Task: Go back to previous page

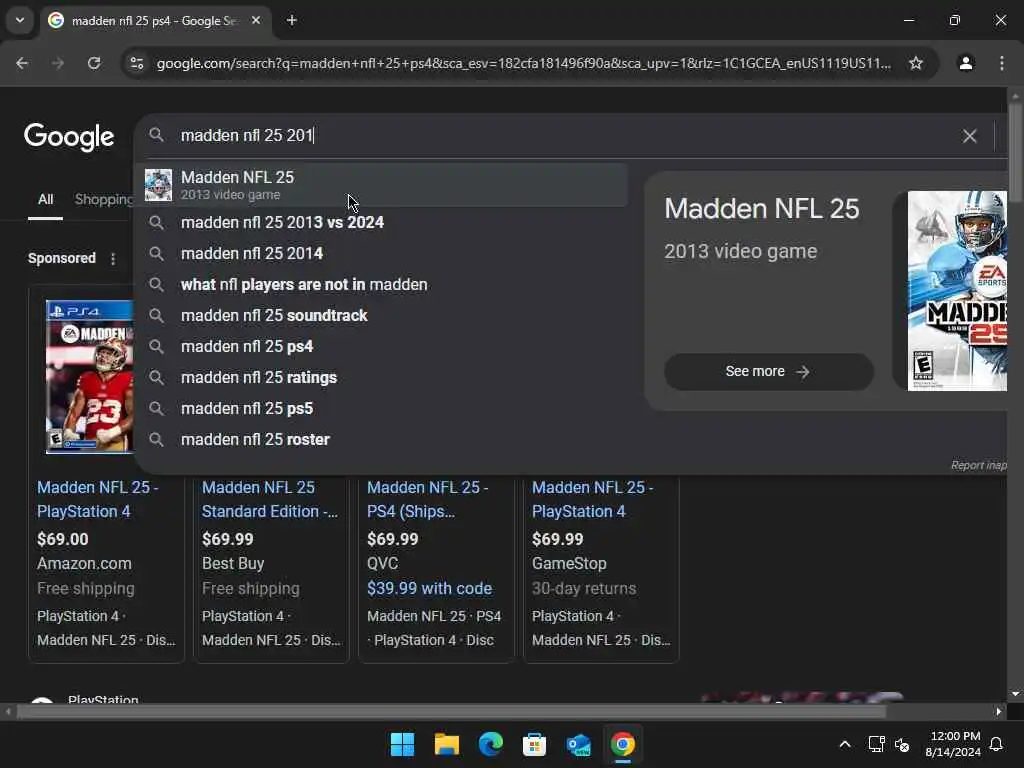Action: click(x=22, y=63)
